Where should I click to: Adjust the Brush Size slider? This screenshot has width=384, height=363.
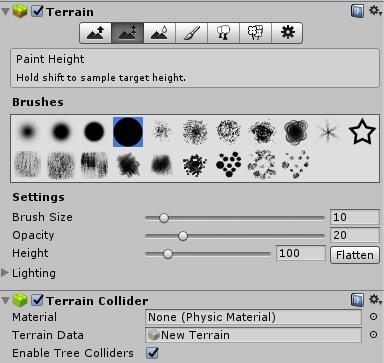(x=235, y=218)
